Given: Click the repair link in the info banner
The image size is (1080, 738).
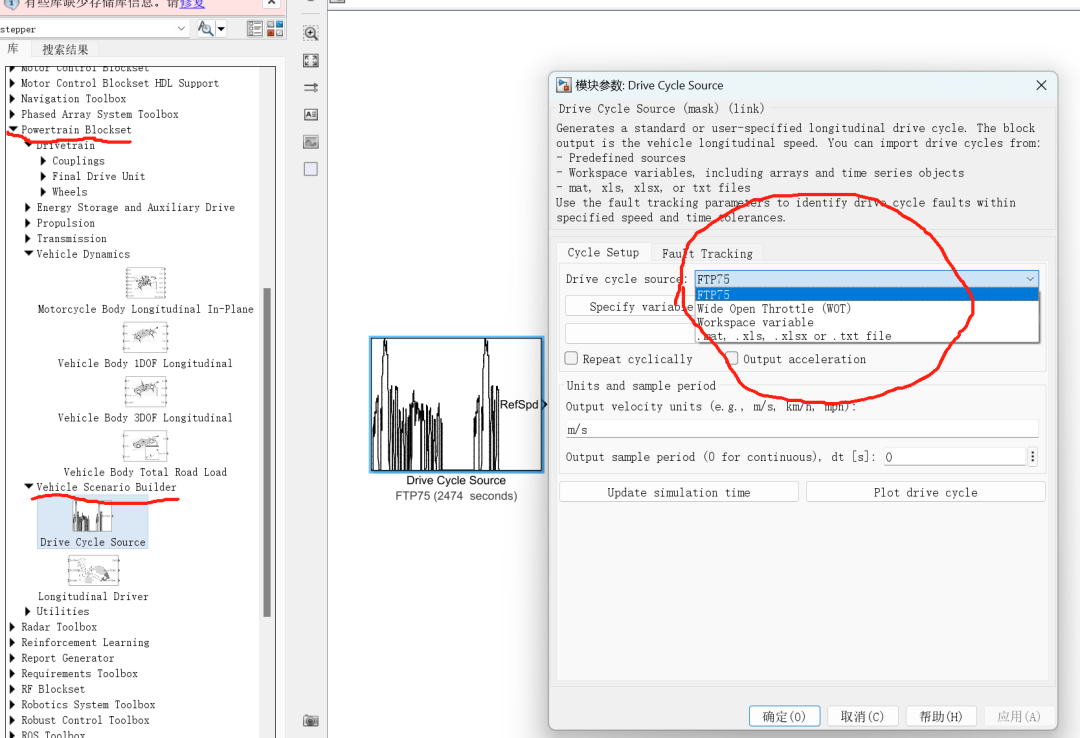Looking at the screenshot, I should tap(192, 3).
